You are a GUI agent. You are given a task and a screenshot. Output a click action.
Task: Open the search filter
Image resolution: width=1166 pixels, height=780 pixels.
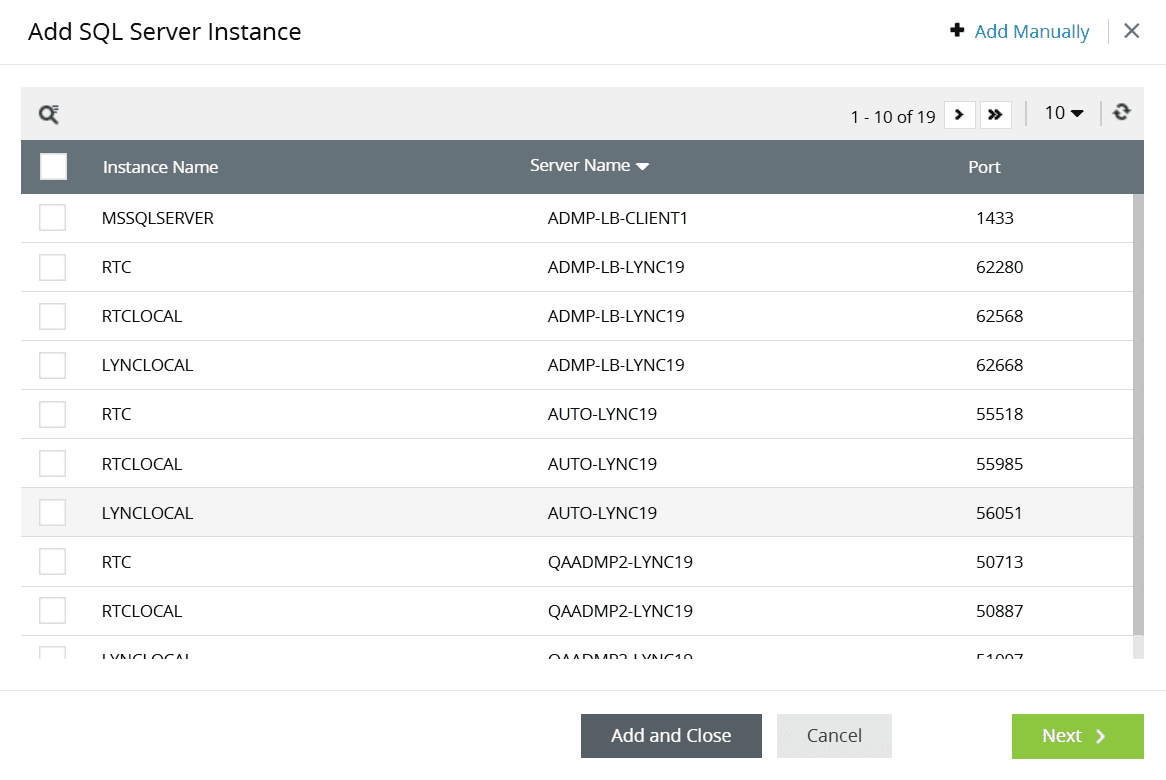pos(47,113)
